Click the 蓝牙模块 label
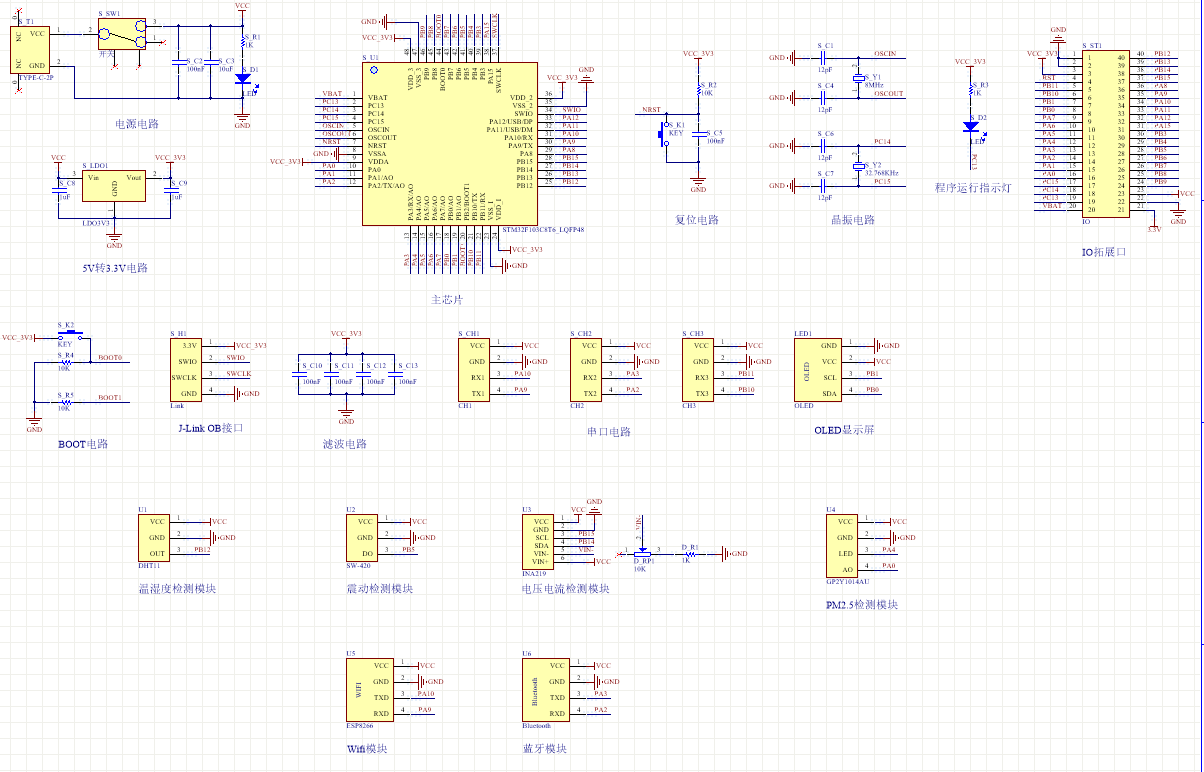 tap(545, 748)
